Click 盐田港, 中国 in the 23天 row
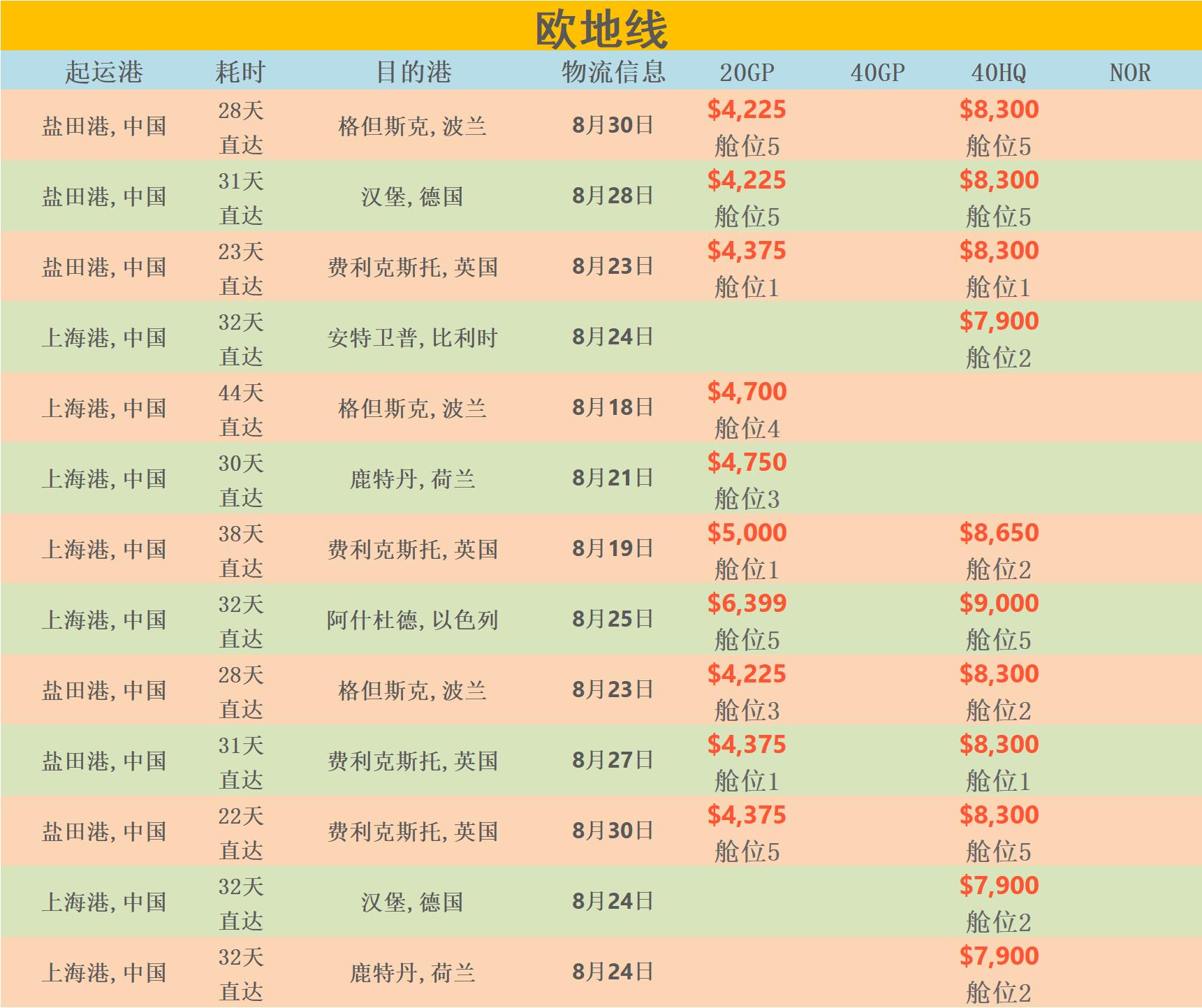 point(104,268)
